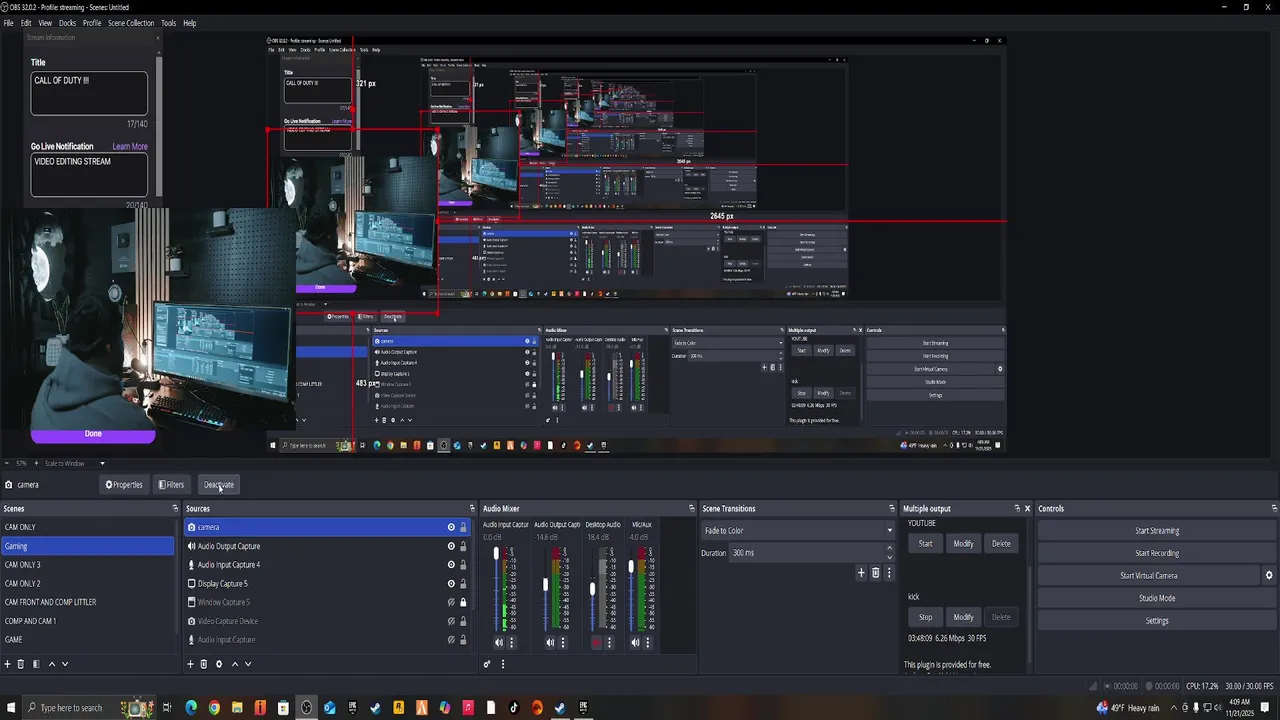
Task: Lock the camera source
Action: [x=463, y=527]
